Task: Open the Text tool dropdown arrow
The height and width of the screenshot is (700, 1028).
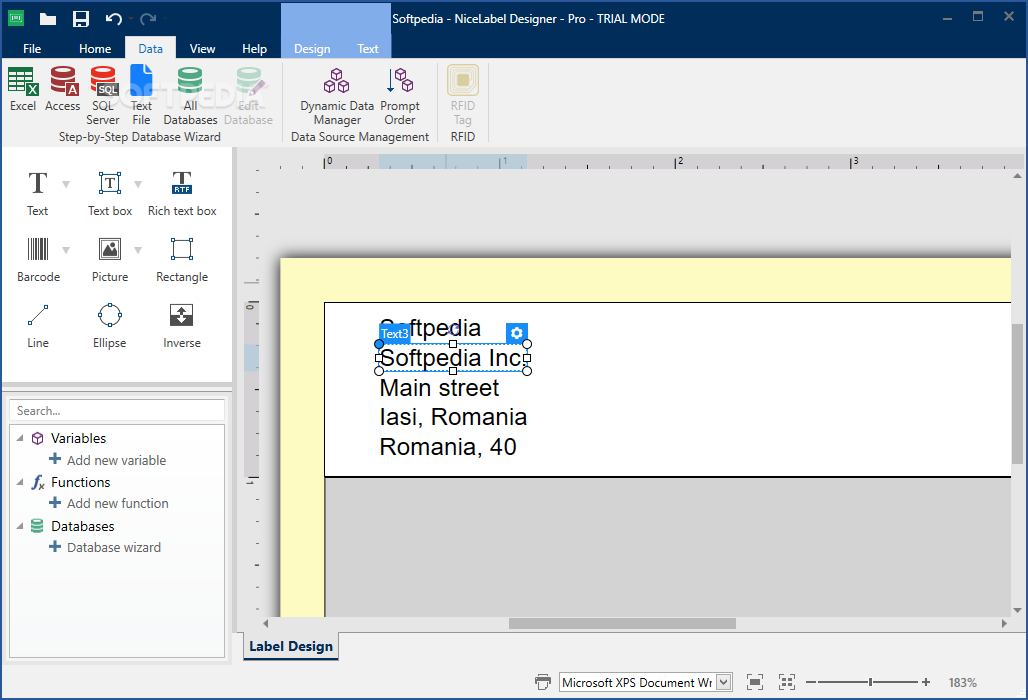Action: (x=66, y=184)
